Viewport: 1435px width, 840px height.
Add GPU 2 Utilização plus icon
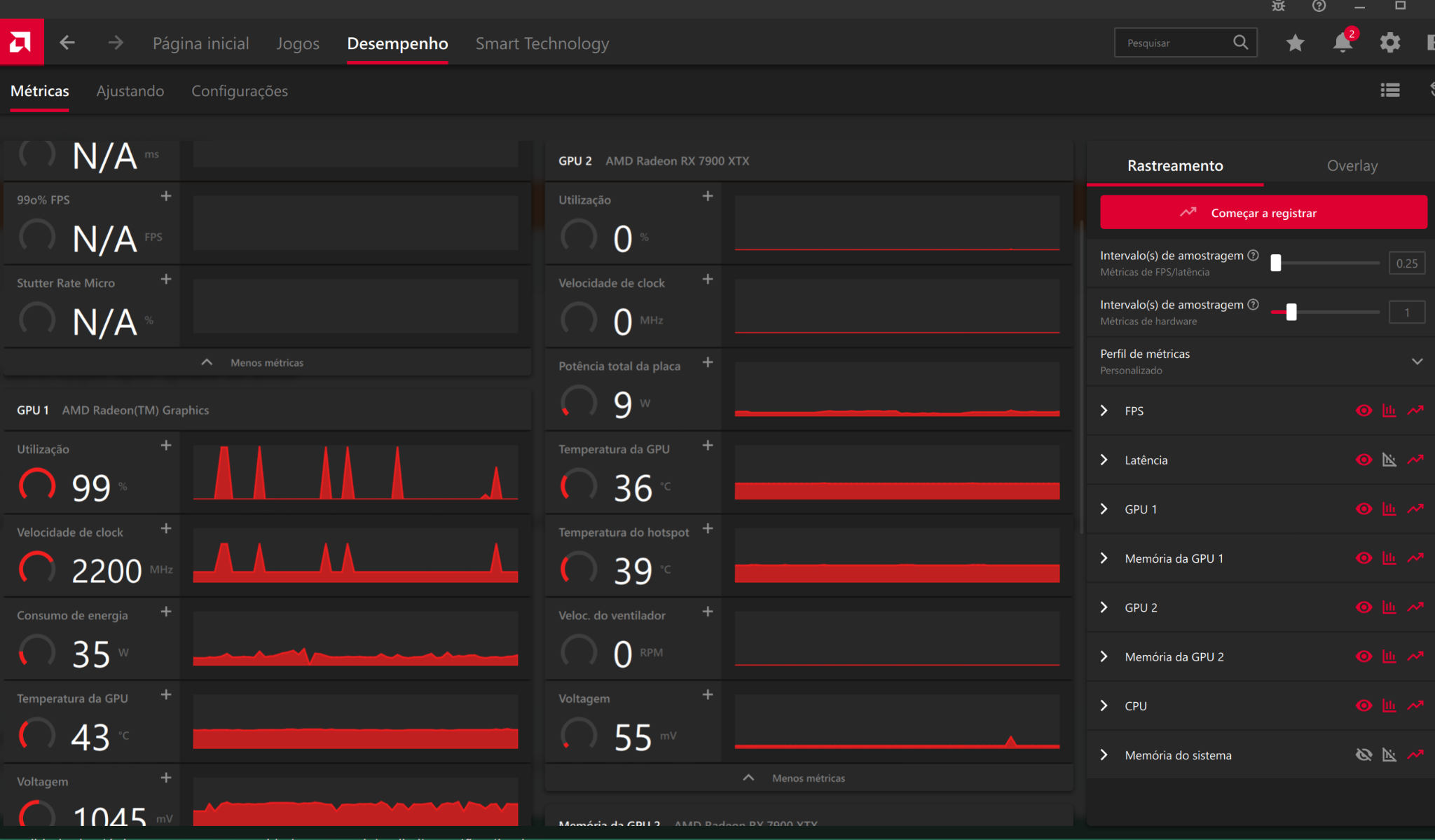tap(708, 196)
